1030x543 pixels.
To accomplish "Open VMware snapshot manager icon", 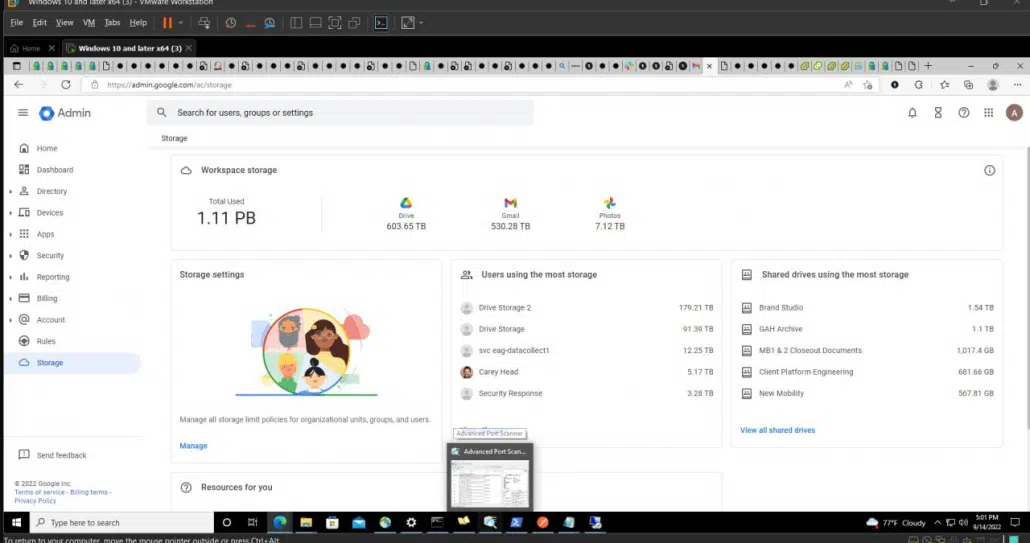I will click(269, 23).
